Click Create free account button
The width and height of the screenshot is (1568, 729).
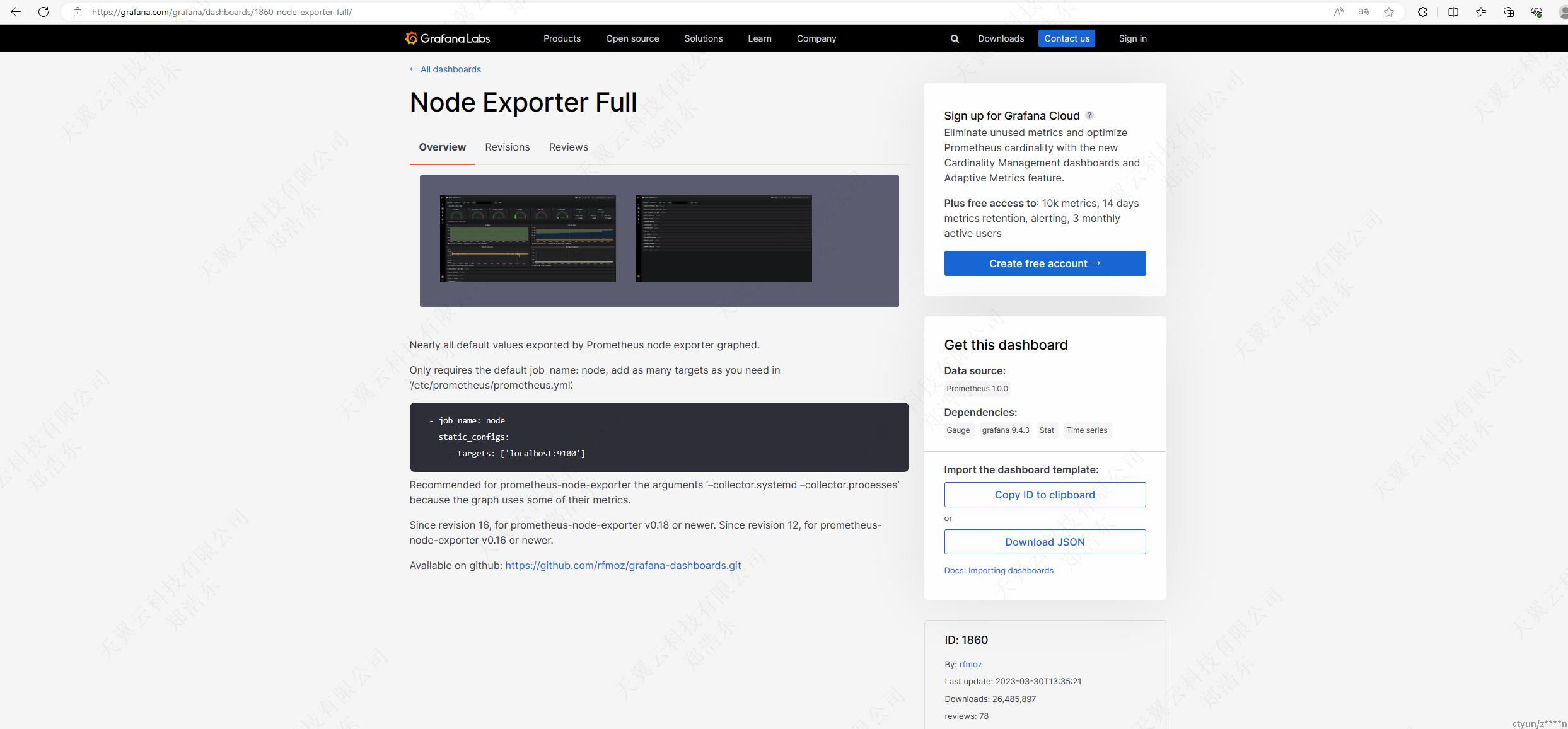click(x=1045, y=263)
